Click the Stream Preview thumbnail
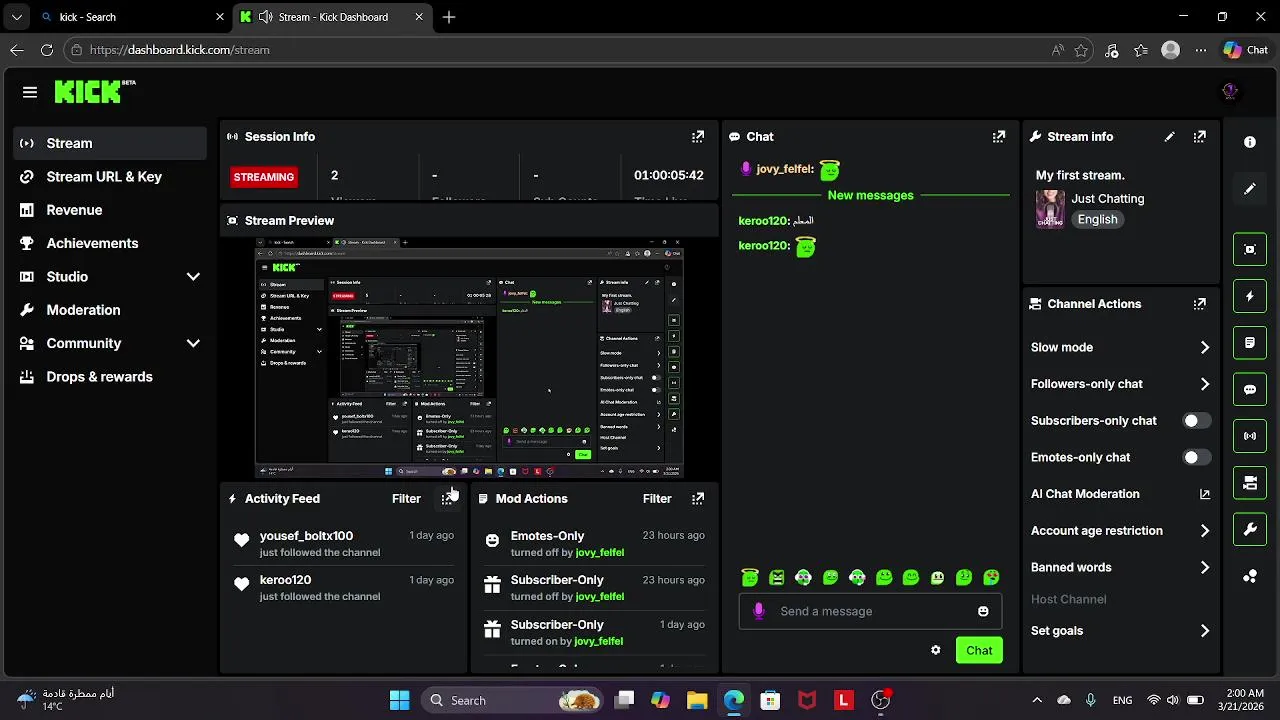This screenshot has height=720, width=1280. tap(469, 358)
